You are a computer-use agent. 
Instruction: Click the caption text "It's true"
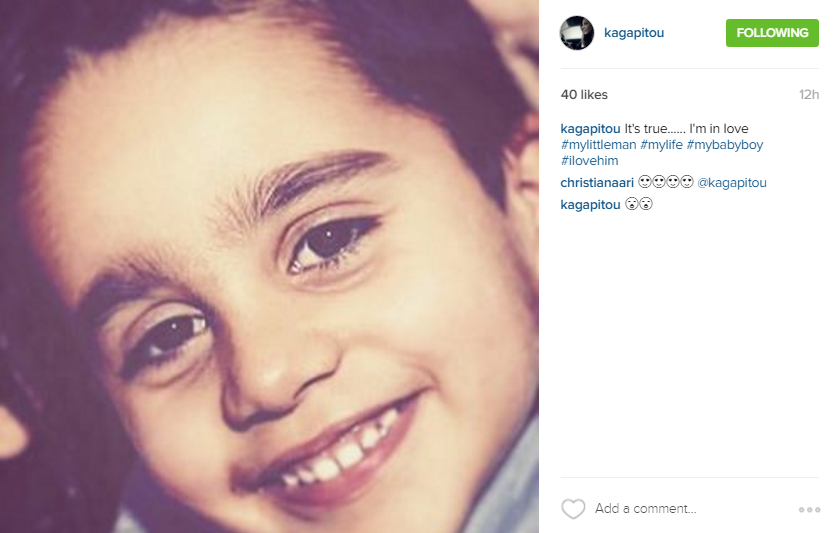[x=646, y=129]
